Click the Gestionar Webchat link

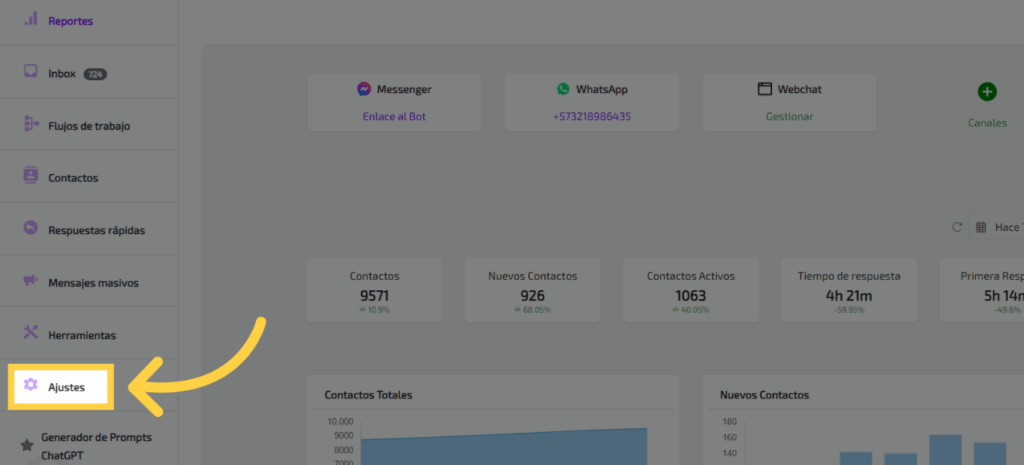point(789,116)
